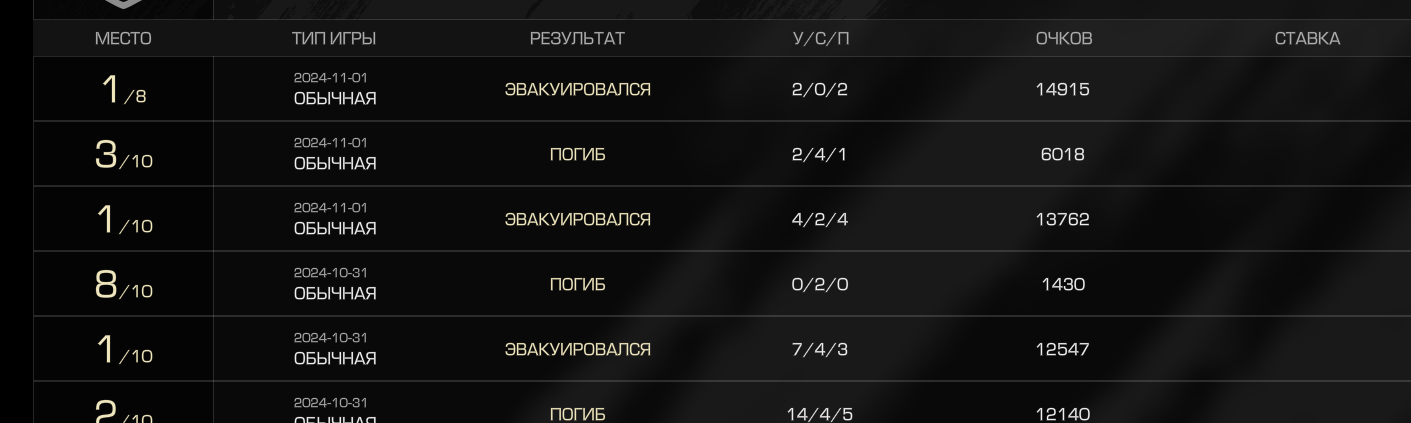Viewport: 1411px width, 423px height.
Task: Sort by the МЕСТО column header
Action: tap(123, 39)
